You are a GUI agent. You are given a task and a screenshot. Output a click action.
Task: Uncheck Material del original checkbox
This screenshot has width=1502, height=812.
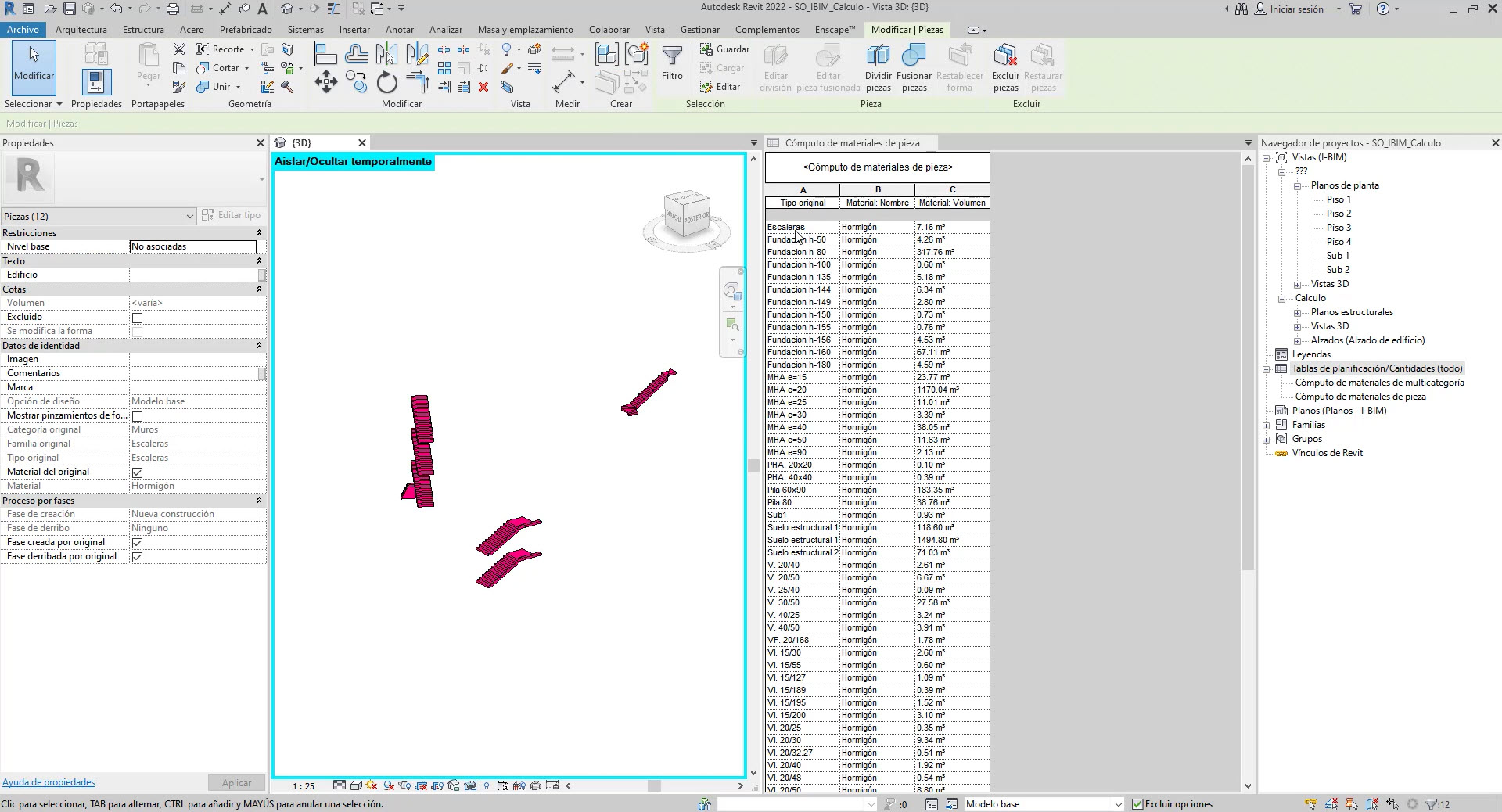pos(138,472)
